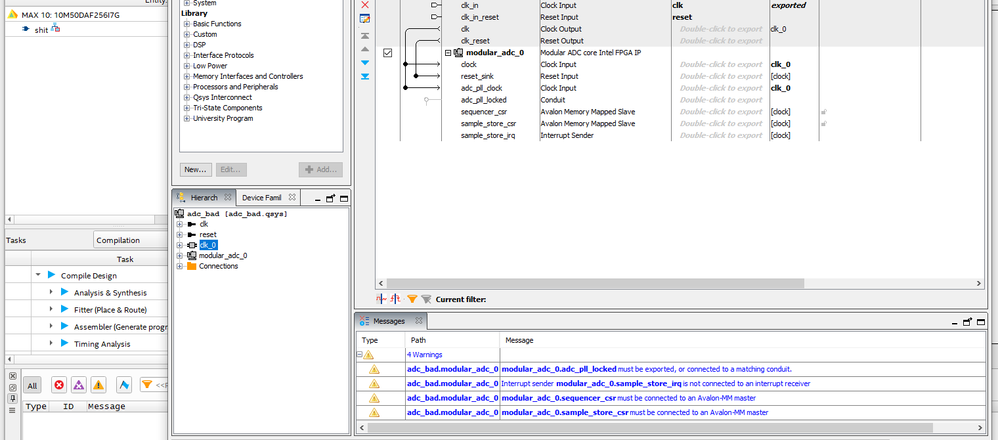Select Connections folder in hierarchy
Screen dimensions: 998x440
pos(218,266)
